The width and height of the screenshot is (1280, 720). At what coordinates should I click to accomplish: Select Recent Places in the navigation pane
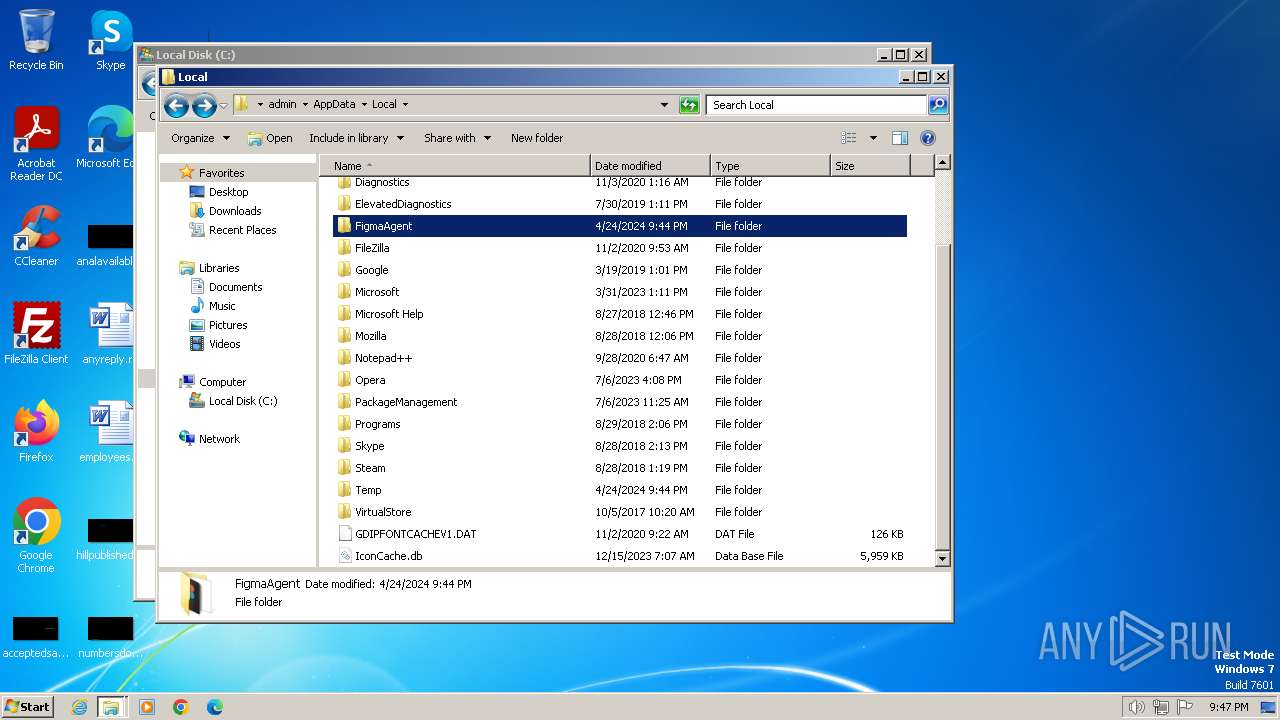(x=242, y=230)
